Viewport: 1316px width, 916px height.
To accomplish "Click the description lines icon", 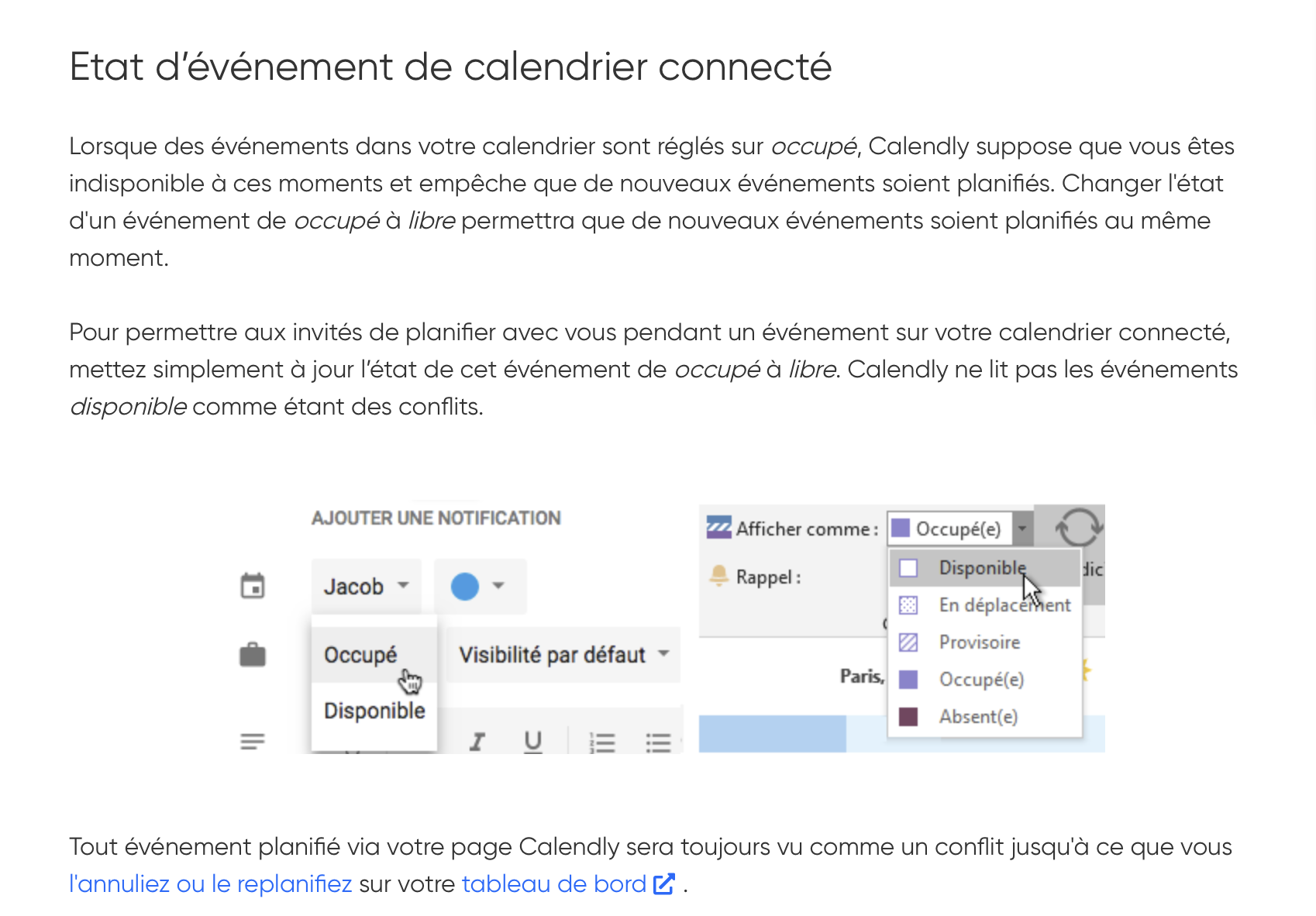I will point(253,742).
